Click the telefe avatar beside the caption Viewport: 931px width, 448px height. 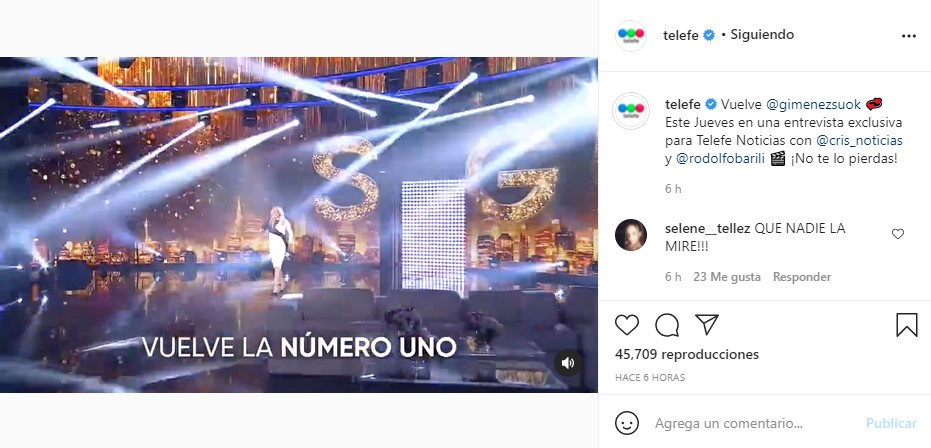coord(631,111)
